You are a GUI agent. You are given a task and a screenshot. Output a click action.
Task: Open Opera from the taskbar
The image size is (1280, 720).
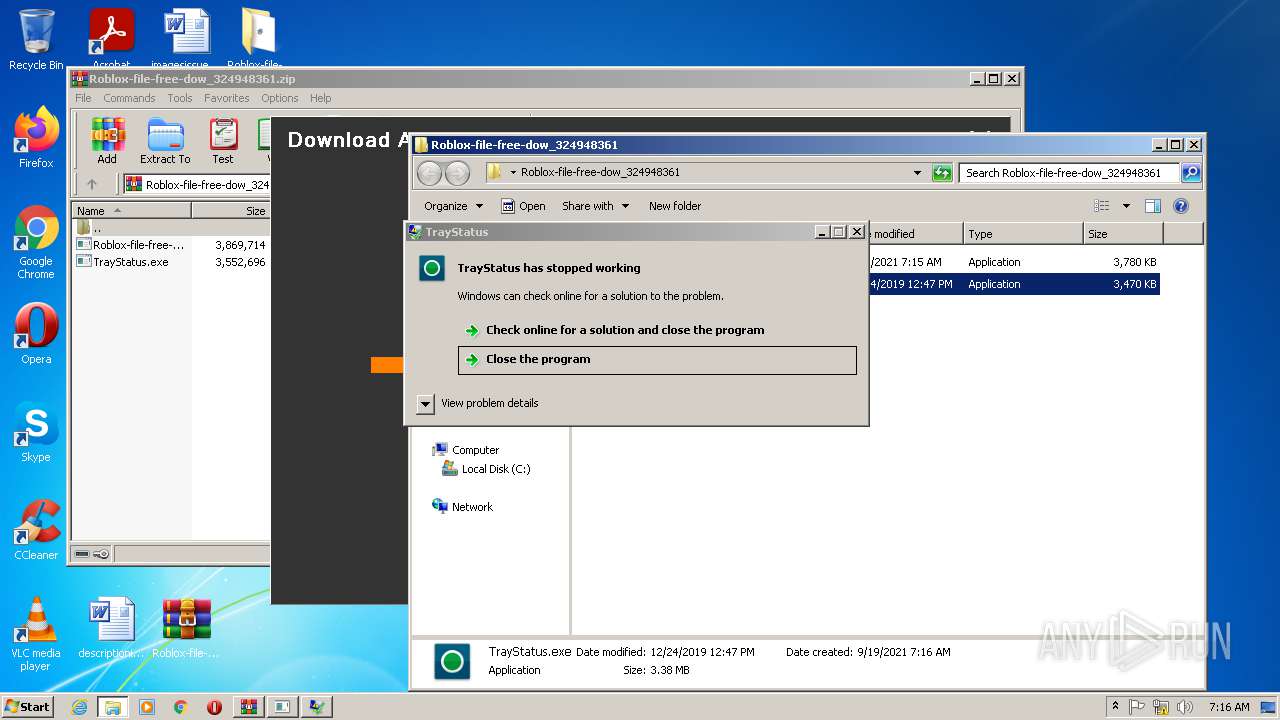pyautogui.click(x=214, y=707)
